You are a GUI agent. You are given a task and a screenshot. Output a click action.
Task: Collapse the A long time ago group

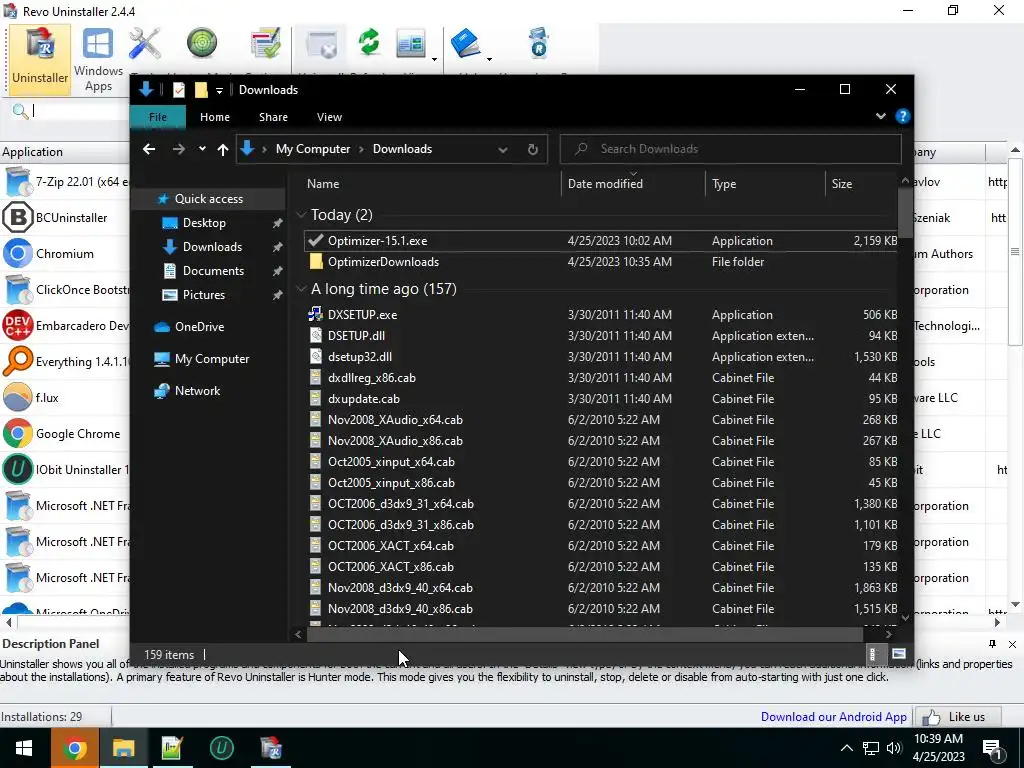click(x=302, y=289)
